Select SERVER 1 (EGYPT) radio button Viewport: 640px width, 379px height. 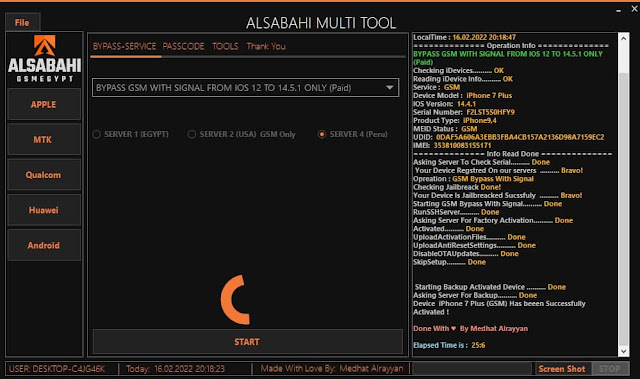pos(131,134)
